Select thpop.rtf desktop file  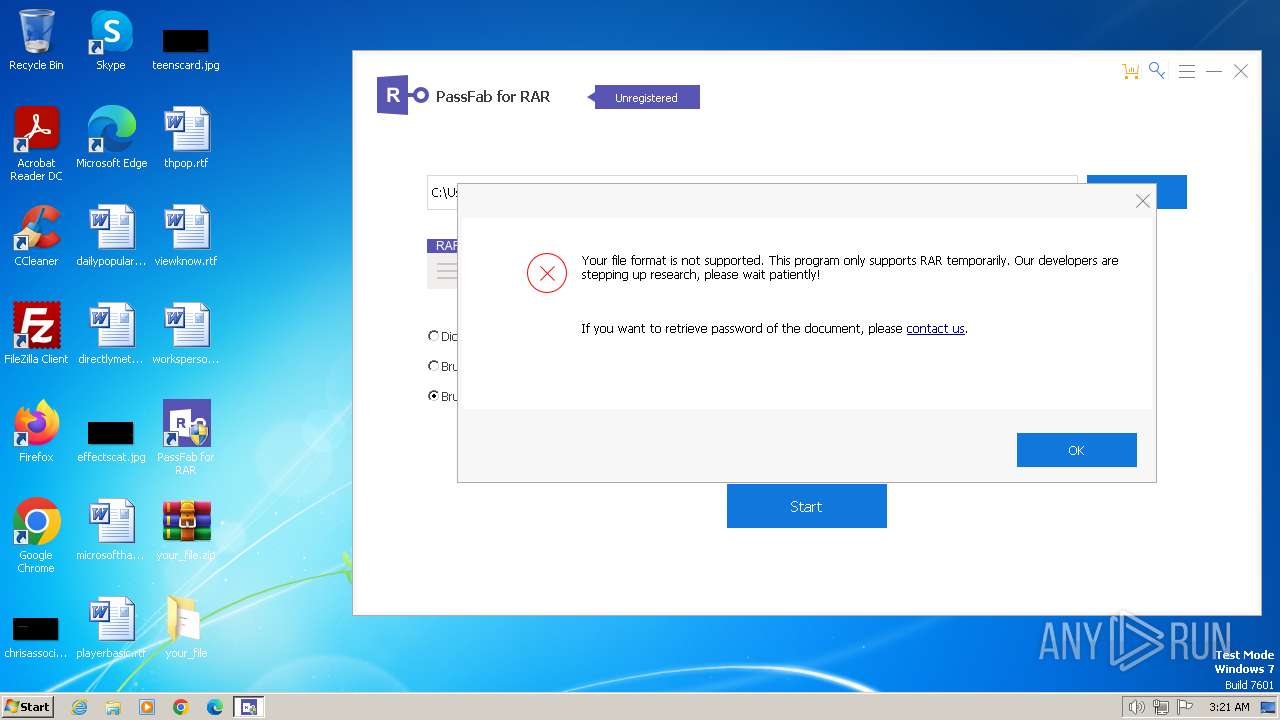point(186,138)
